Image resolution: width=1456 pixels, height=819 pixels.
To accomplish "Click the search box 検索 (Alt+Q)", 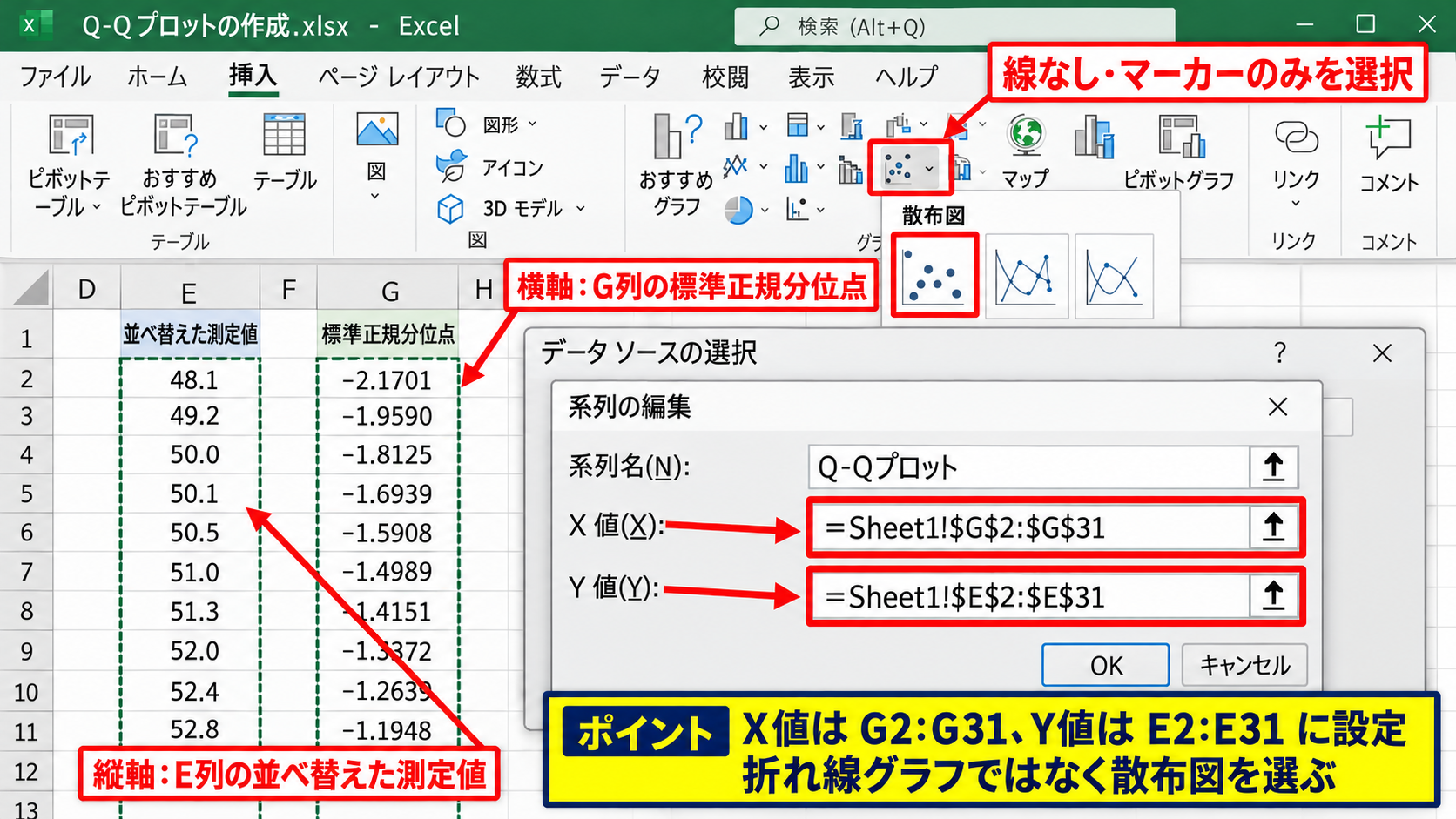I will 954,27.
